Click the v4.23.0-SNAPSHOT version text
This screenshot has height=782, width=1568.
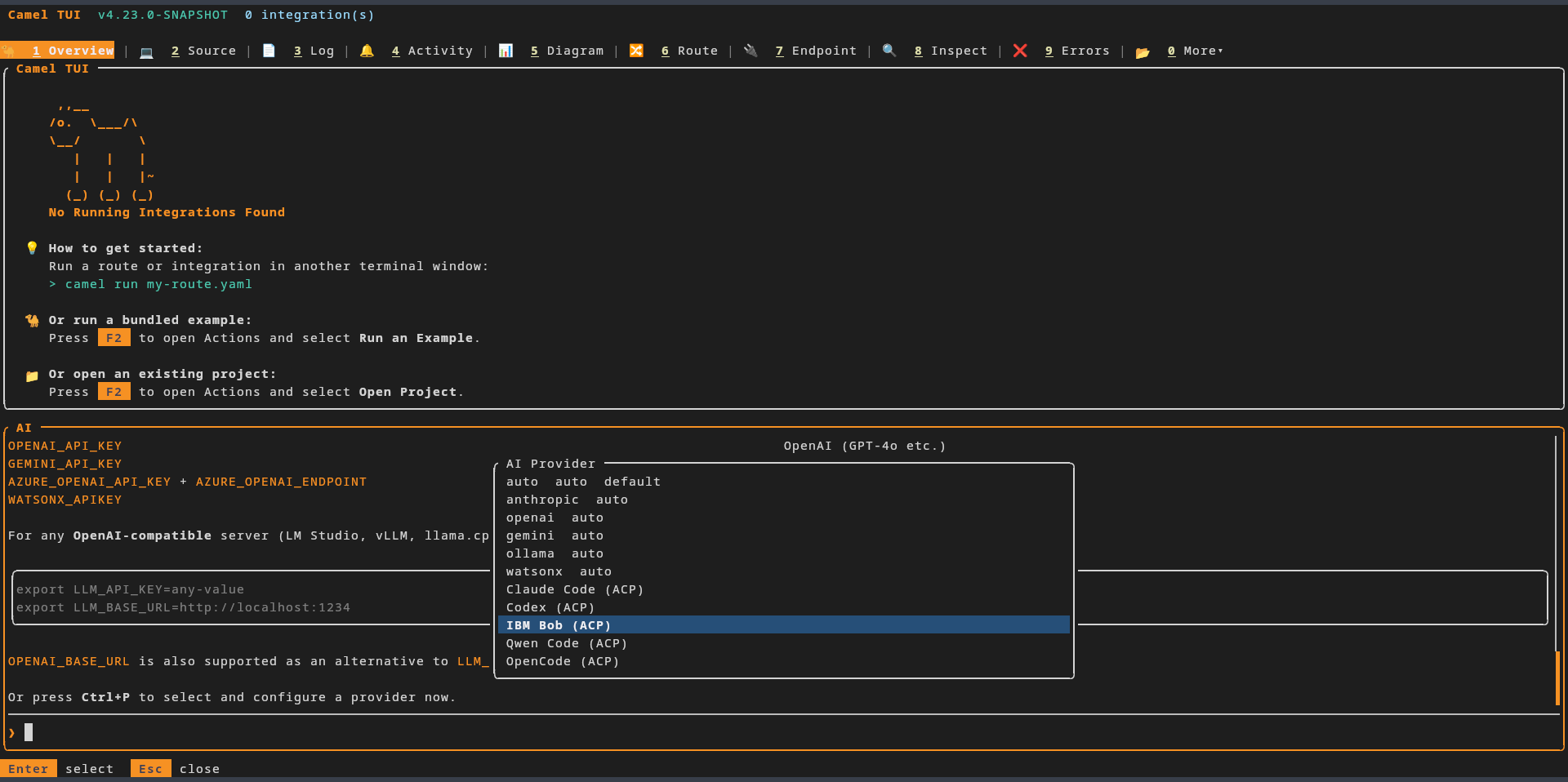click(163, 15)
